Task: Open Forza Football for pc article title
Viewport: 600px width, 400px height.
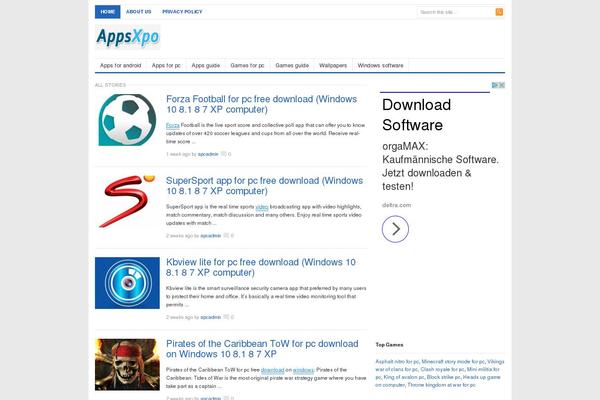Action: 262,104
